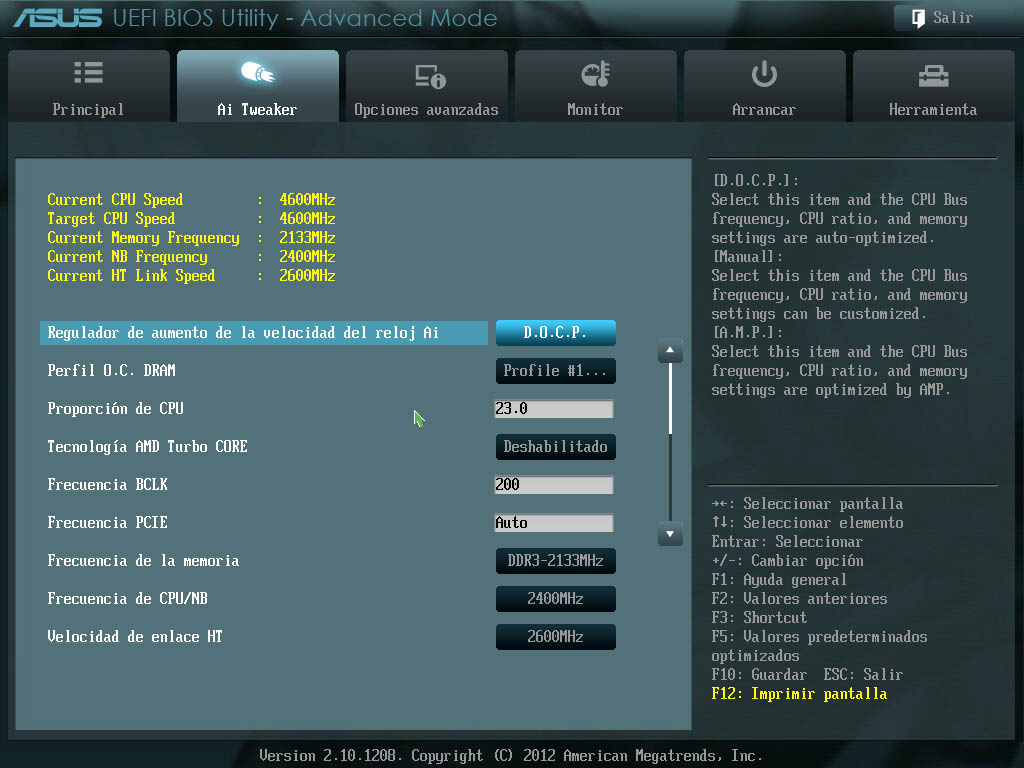This screenshot has width=1024, height=768.
Task: Click the Current NB Frequency info line
Action: coord(191,257)
